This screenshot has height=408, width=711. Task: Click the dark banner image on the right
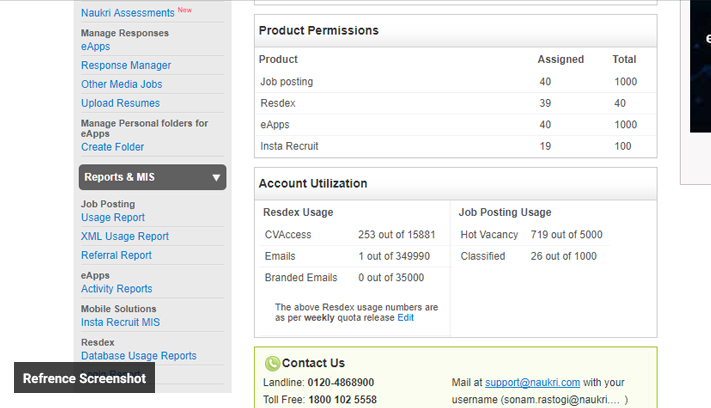click(x=700, y=66)
